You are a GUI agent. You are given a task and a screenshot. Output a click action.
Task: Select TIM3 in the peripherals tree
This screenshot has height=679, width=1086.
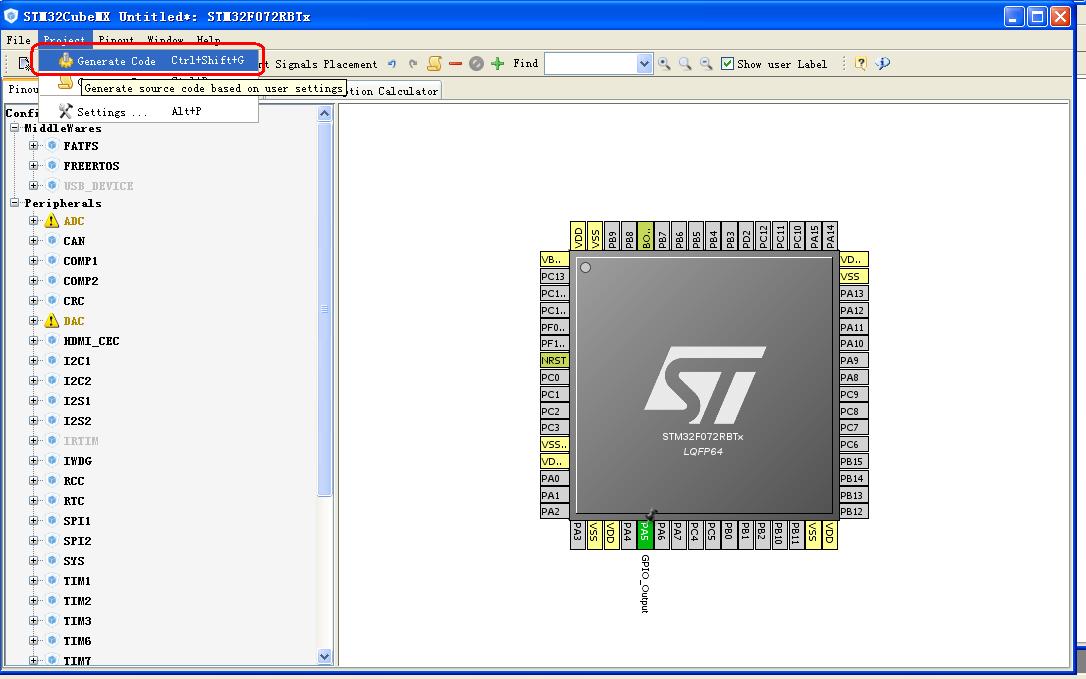(x=77, y=621)
